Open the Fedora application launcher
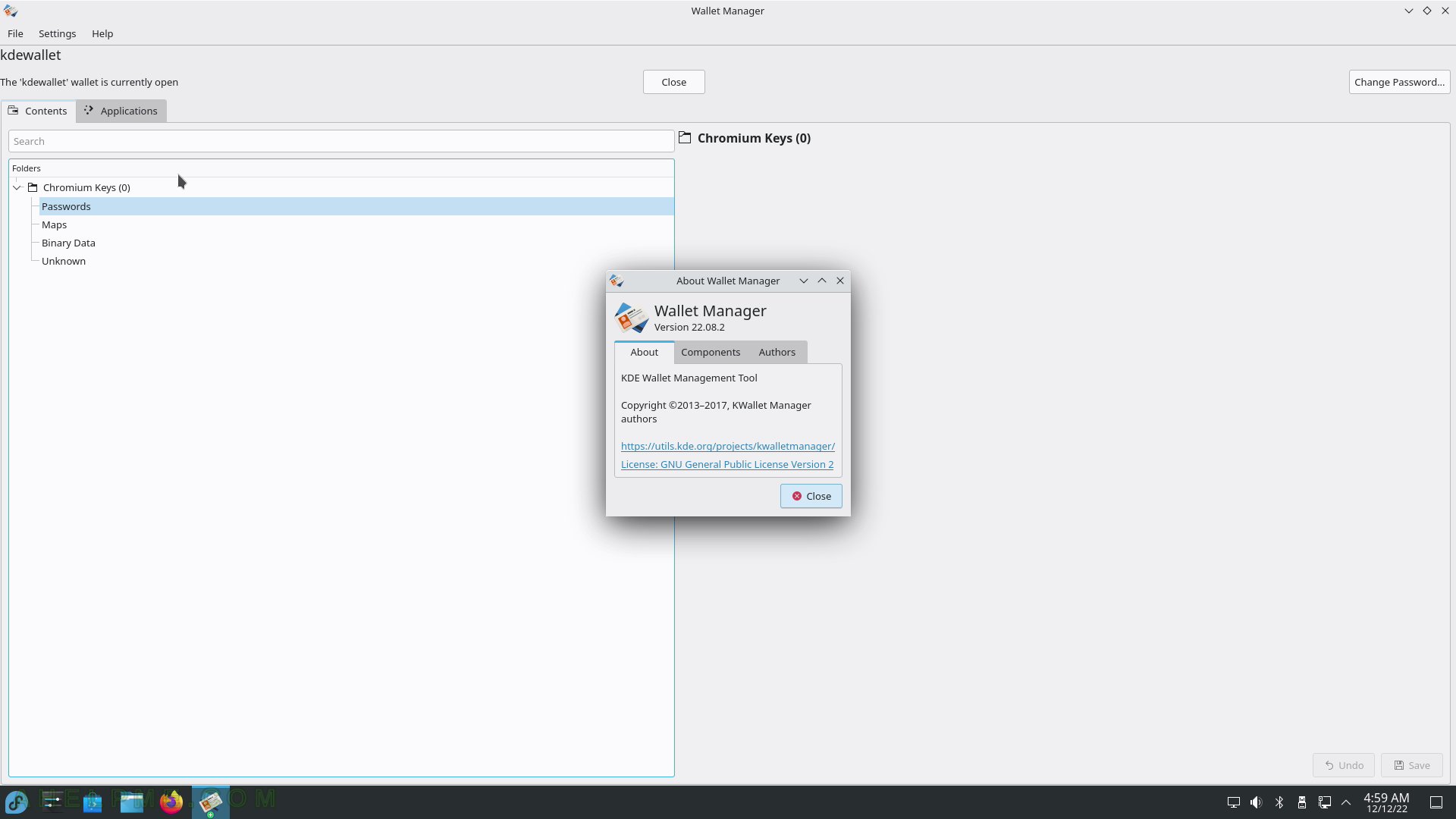The width and height of the screenshot is (1456, 819). (x=17, y=802)
